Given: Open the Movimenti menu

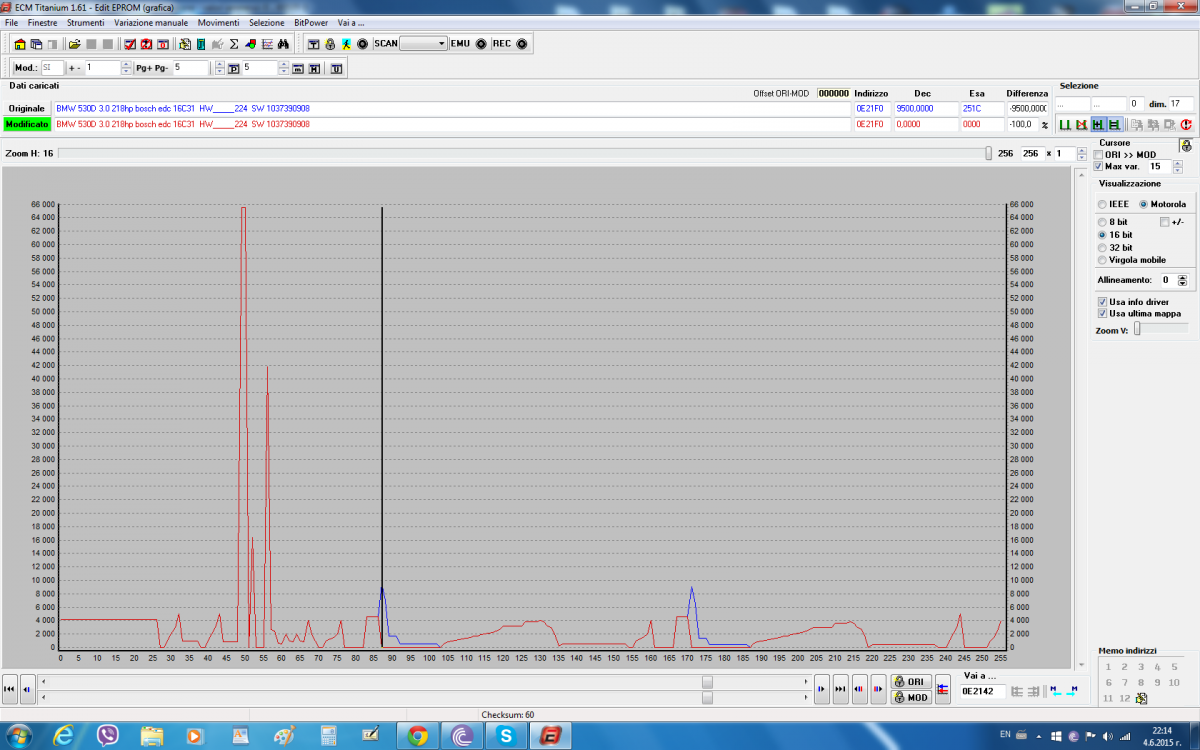Looking at the screenshot, I should pyautogui.click(x=218, y=22).
